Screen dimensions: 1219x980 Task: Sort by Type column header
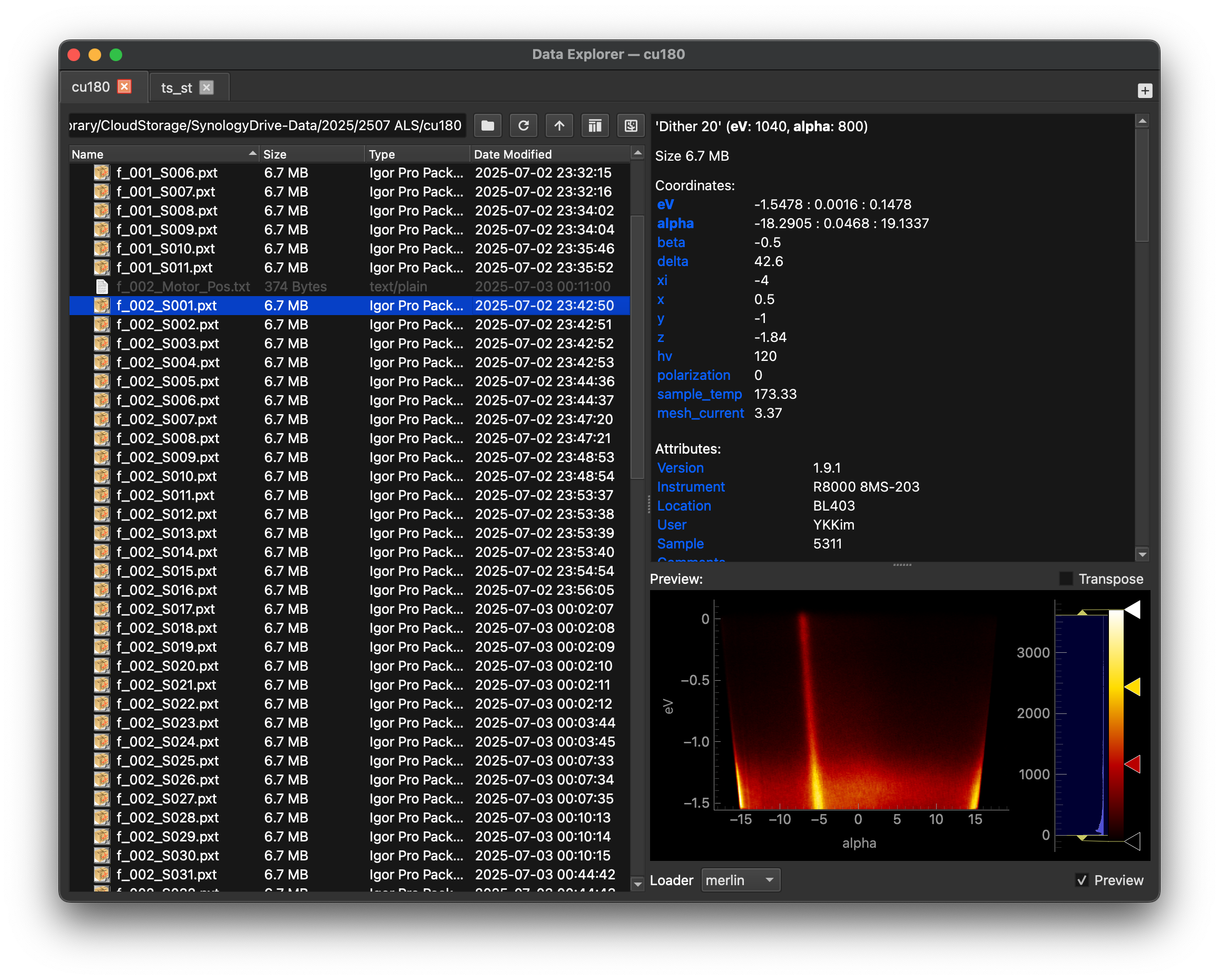417,154
